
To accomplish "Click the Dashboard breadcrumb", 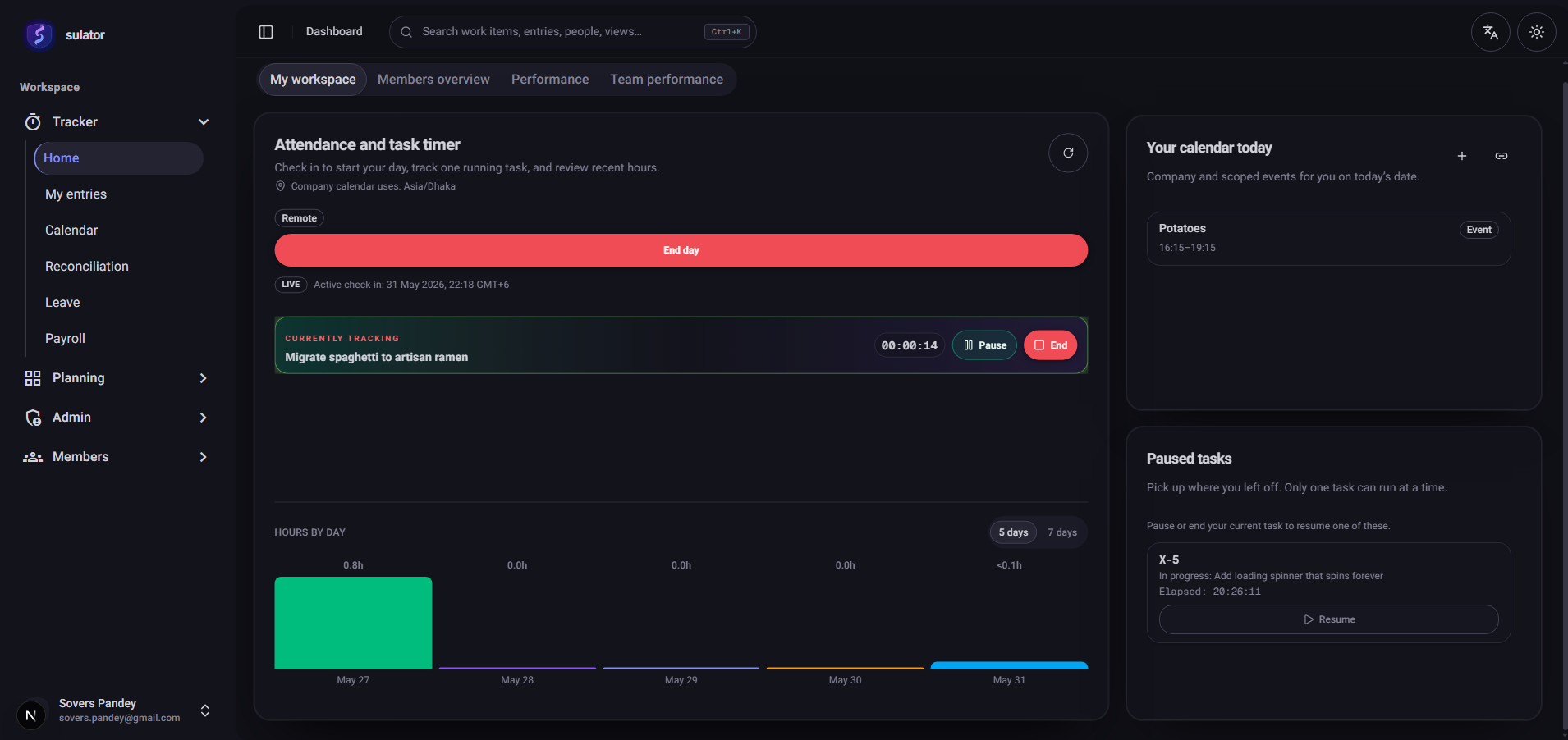I will tap(334, 31).
